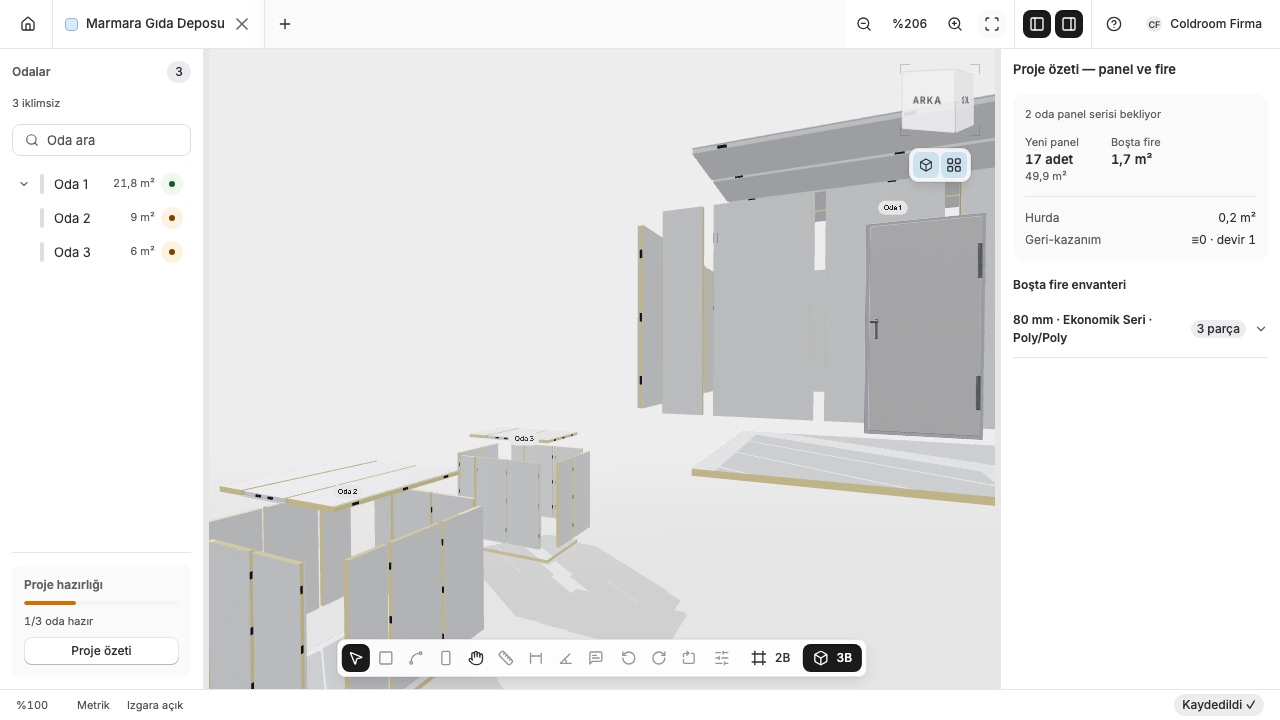1280x720 pixels.
Task: Click the Oda 1 label in the viewport
Action: [892, 208]
